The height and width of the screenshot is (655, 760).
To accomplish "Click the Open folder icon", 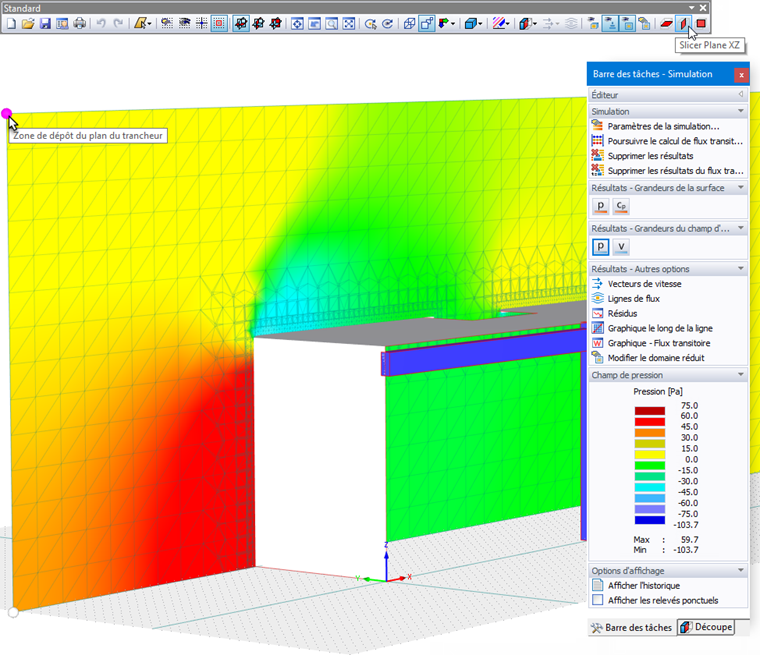I will click(x=28, y=24).
